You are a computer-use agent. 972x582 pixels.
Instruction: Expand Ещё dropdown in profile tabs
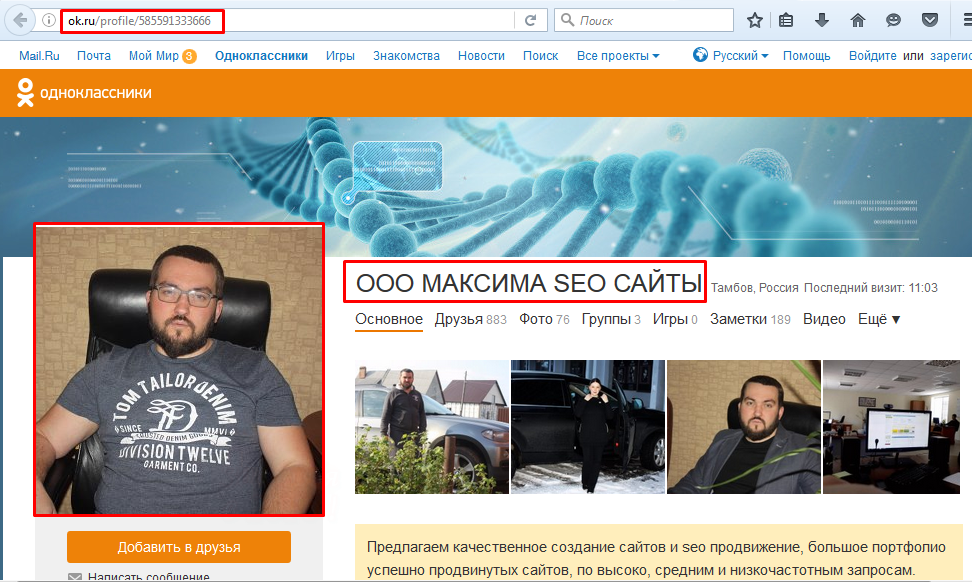click(x=879, y=319)
